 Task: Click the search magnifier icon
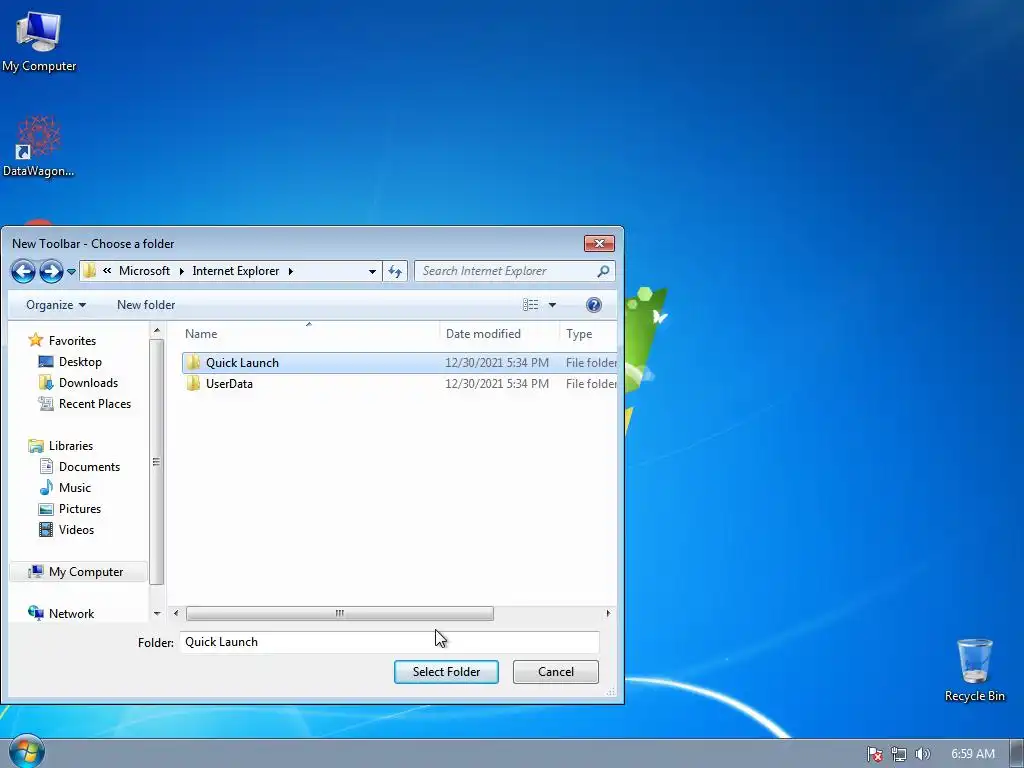[603, 271]
